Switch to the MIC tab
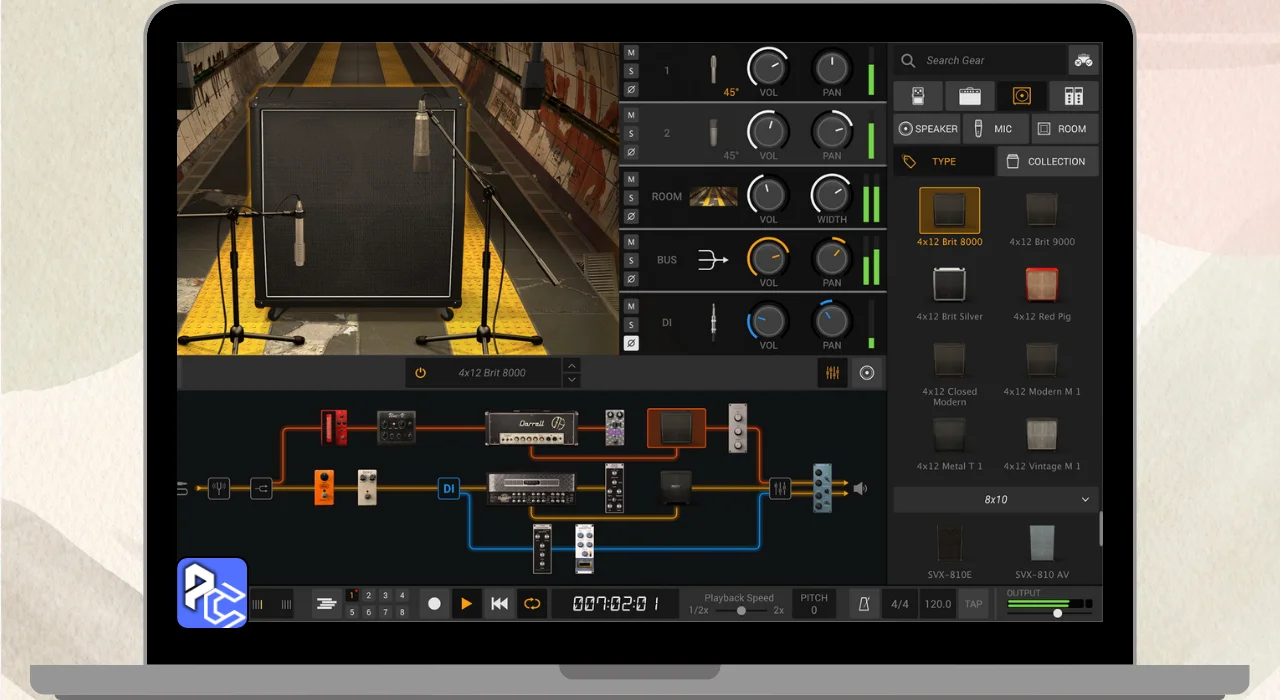 [994, 129]
